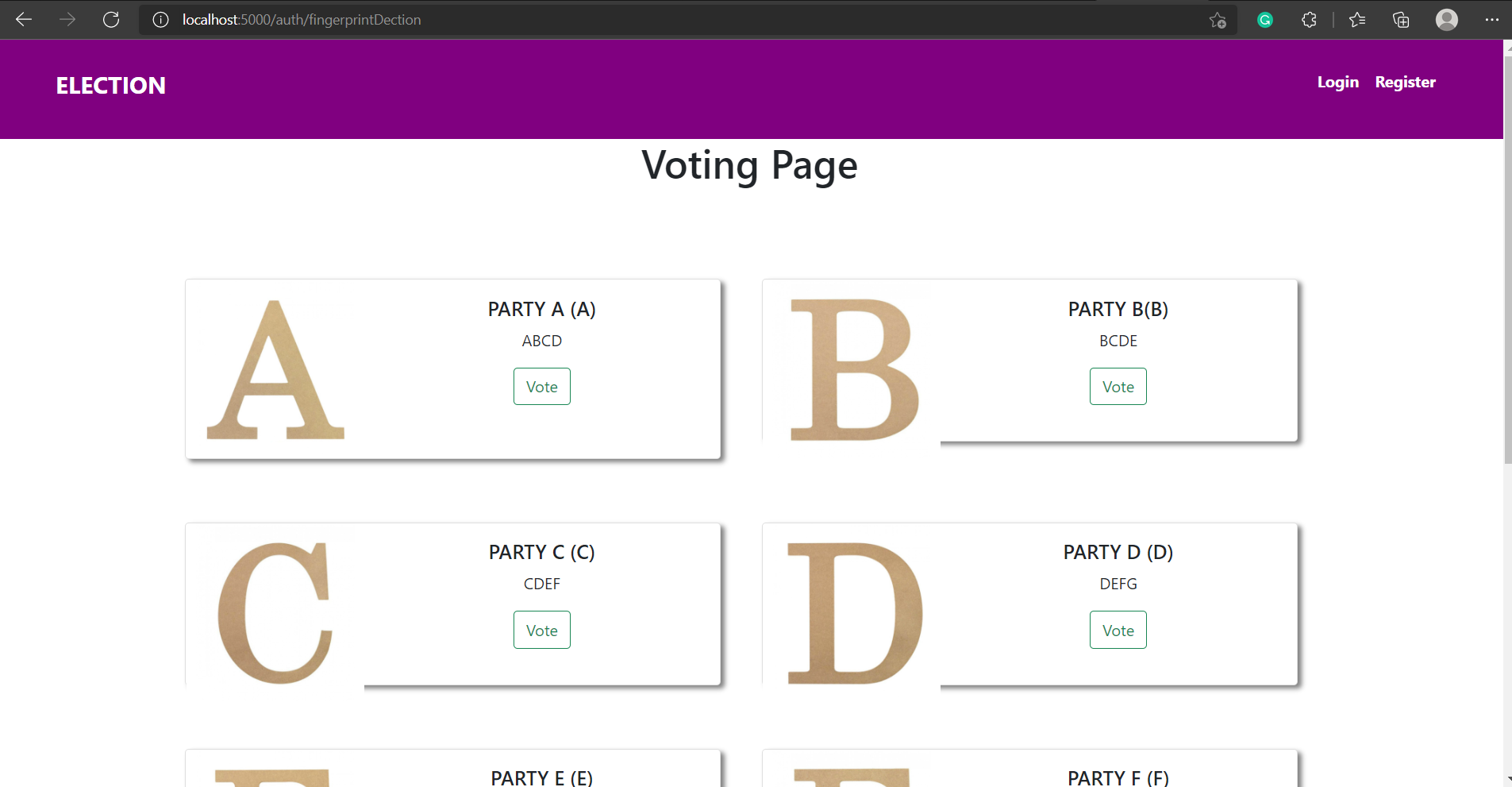Open the Login menu item

tap(1337, 82)
